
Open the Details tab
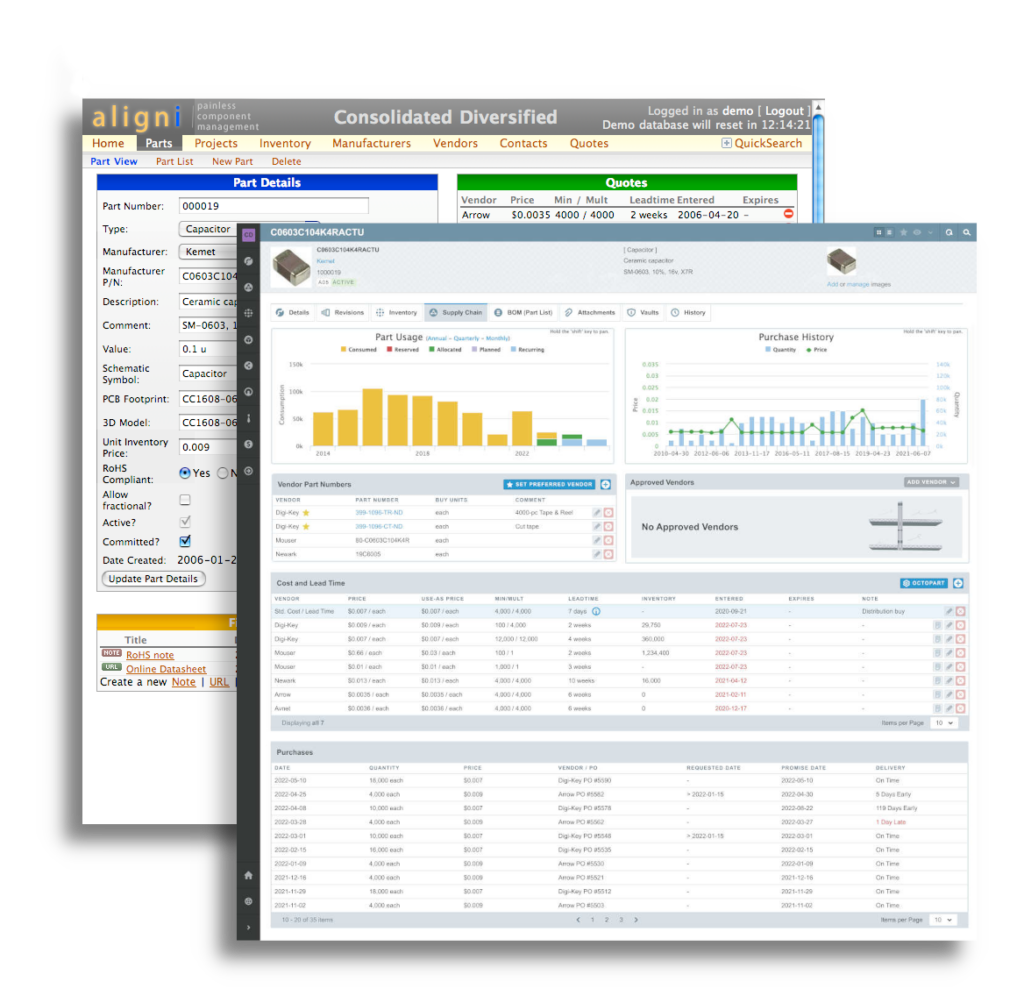(293, 313)
